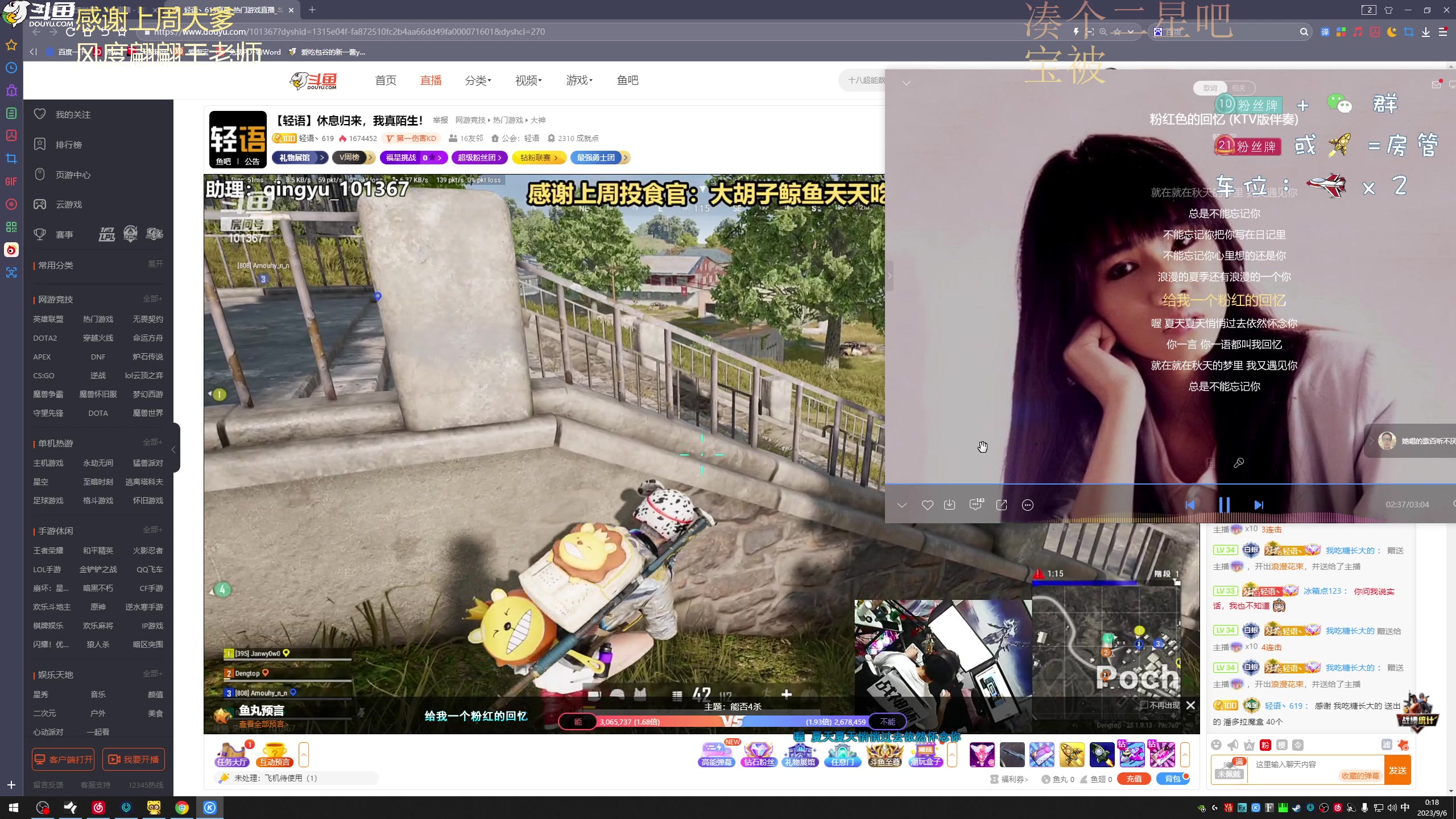Viewport: 1456px width, 819px height.
Task: Click the browser translate icon
Action: [1325, 32]
